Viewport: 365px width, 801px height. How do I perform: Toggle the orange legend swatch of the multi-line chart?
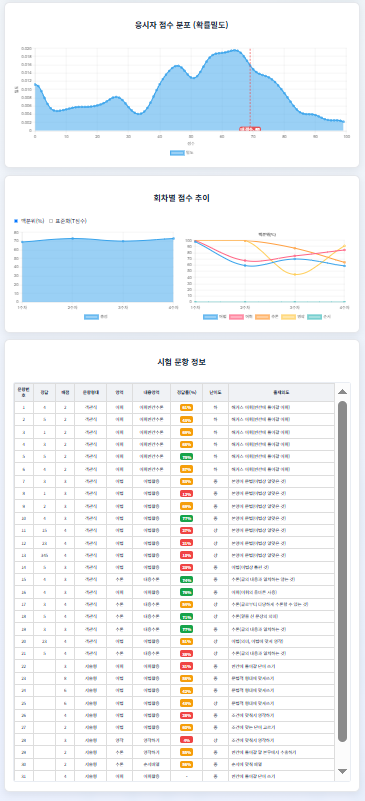tap(263, 317)
